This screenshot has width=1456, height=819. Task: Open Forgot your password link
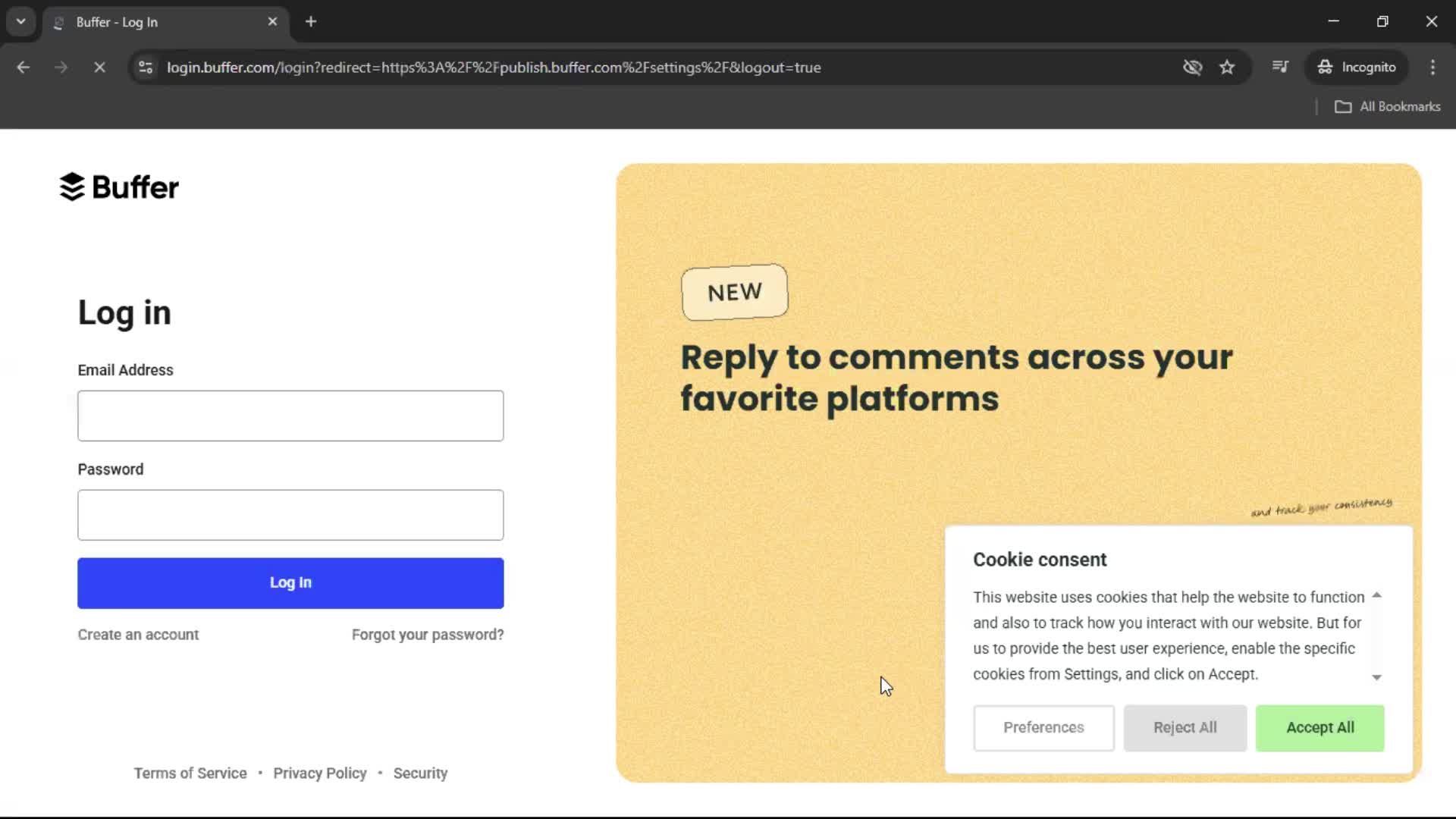(x=427, y=635)
